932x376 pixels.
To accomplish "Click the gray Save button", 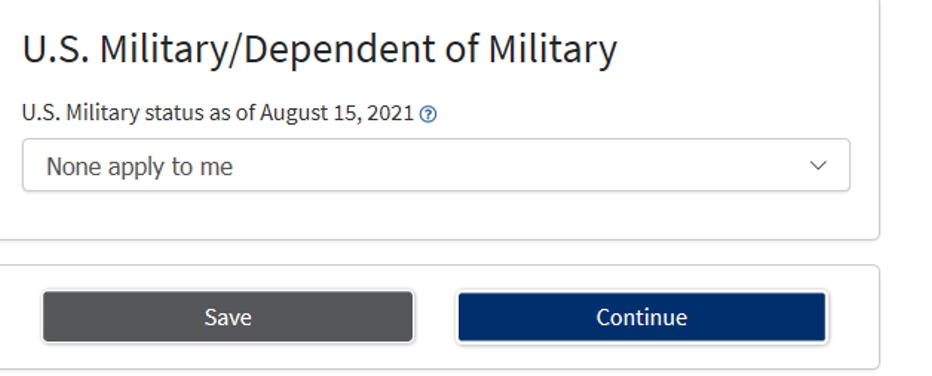I will click(228, 317).
